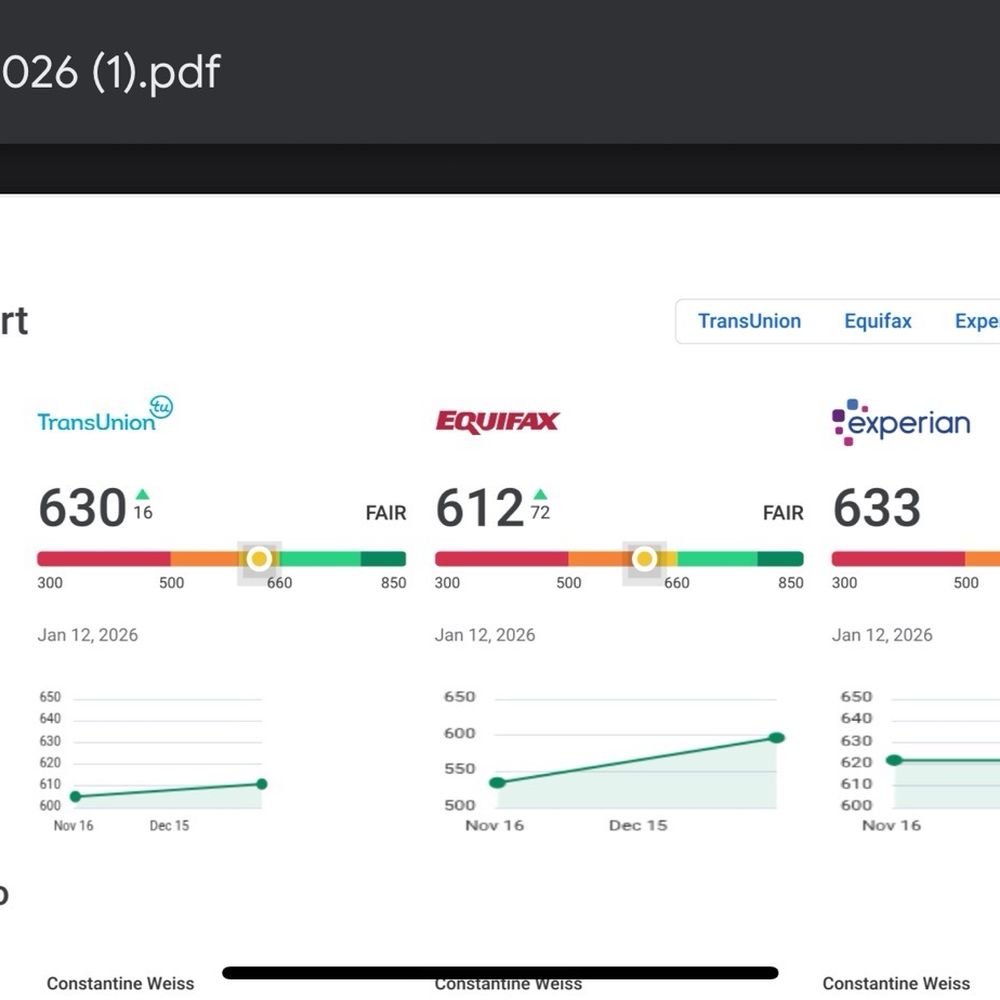The image size is (1000, 1000).
Task: Click the green up arrow beside 630
Action: [143, 494]
